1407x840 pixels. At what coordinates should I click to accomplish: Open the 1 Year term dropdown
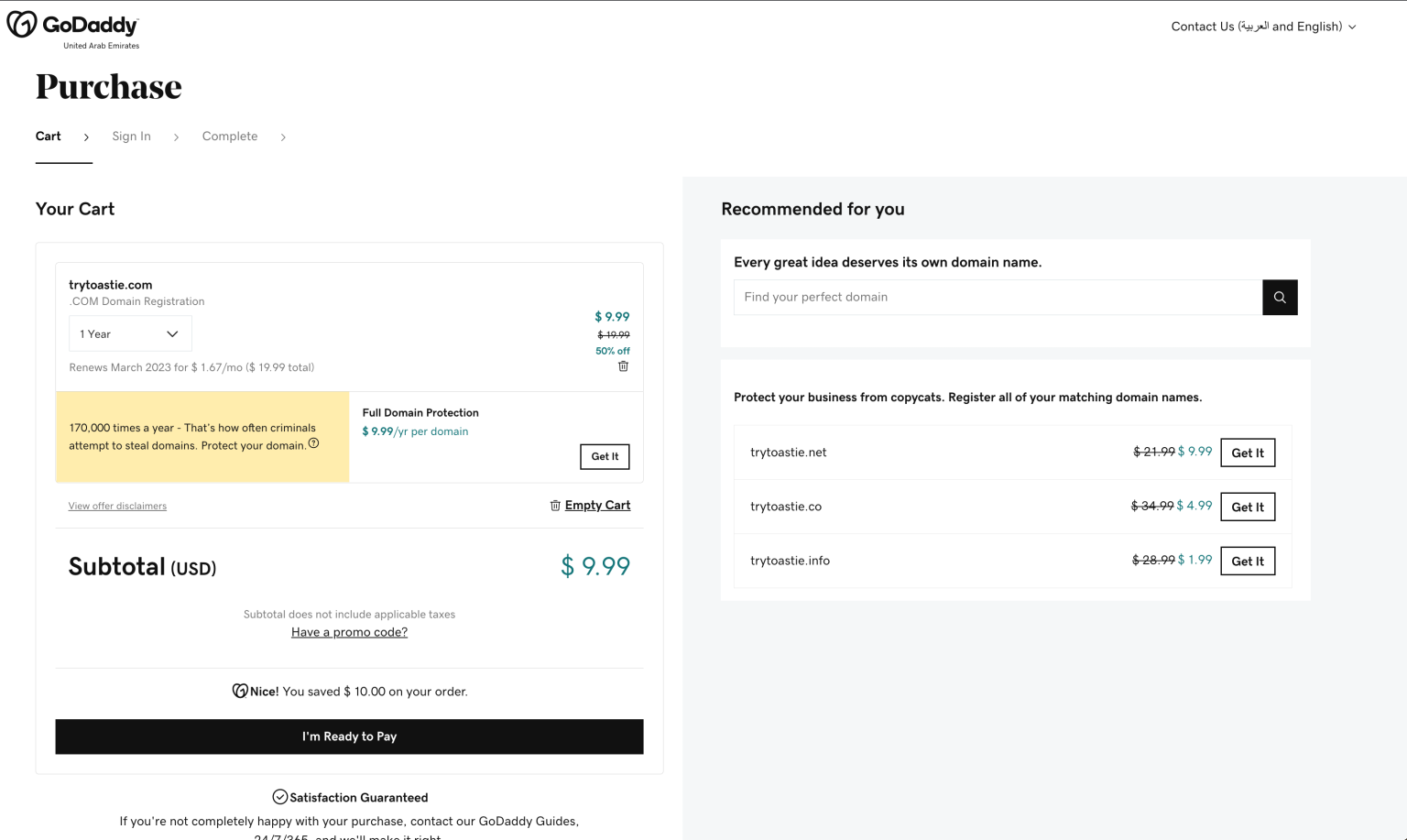[130, 333]
